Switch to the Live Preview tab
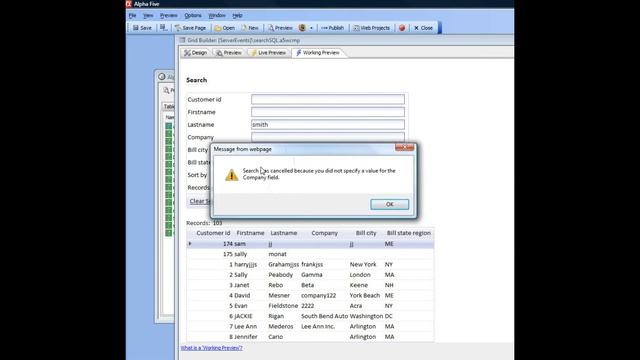The height and width of the screenshot is (360, 640). point(268,53)
